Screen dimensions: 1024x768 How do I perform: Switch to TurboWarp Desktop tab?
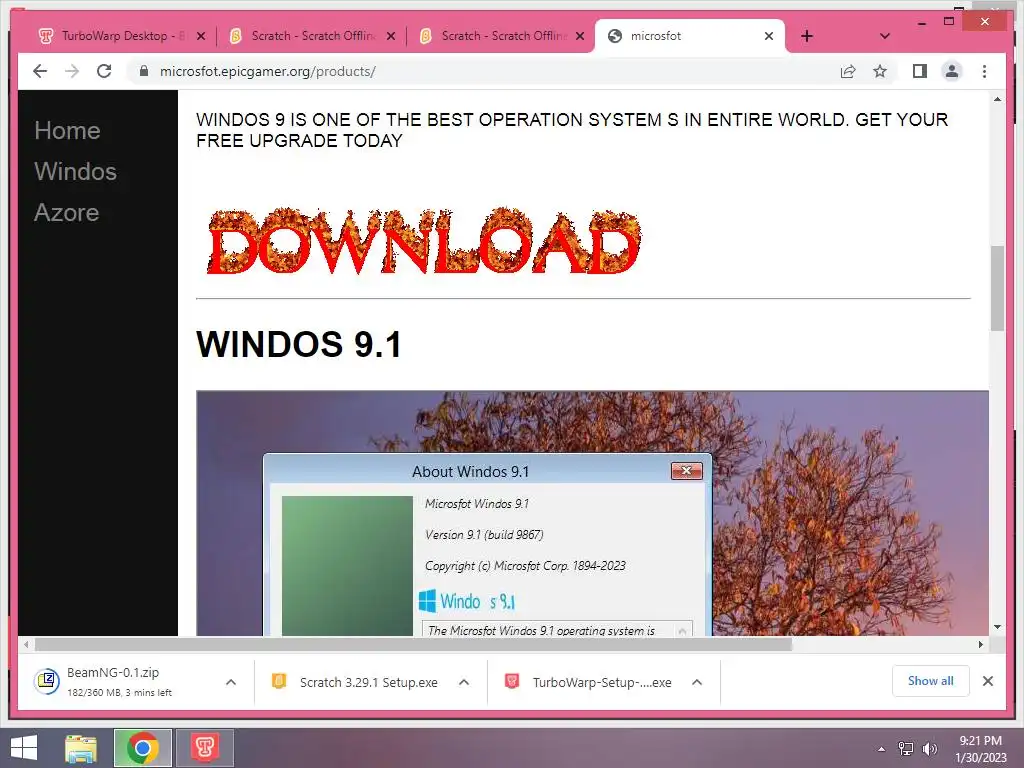[x=121, y=36]
